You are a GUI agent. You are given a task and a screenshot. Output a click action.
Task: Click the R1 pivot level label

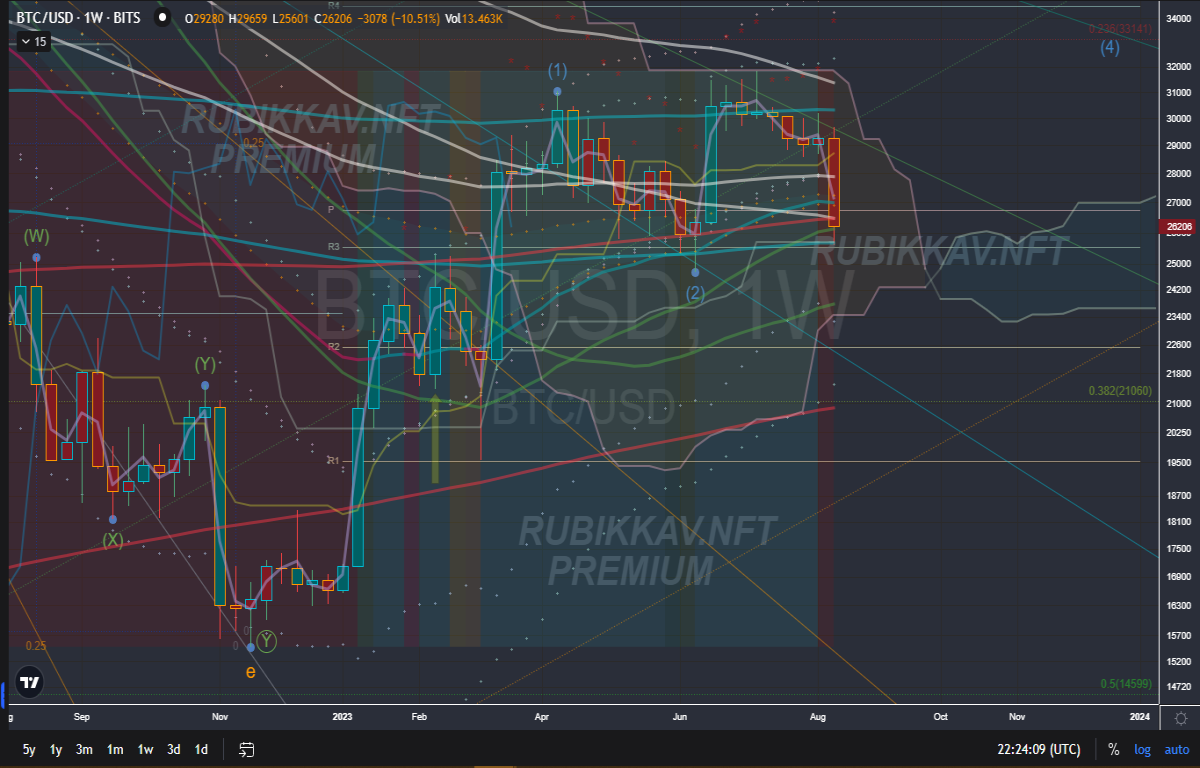click(x=334, y=460)
